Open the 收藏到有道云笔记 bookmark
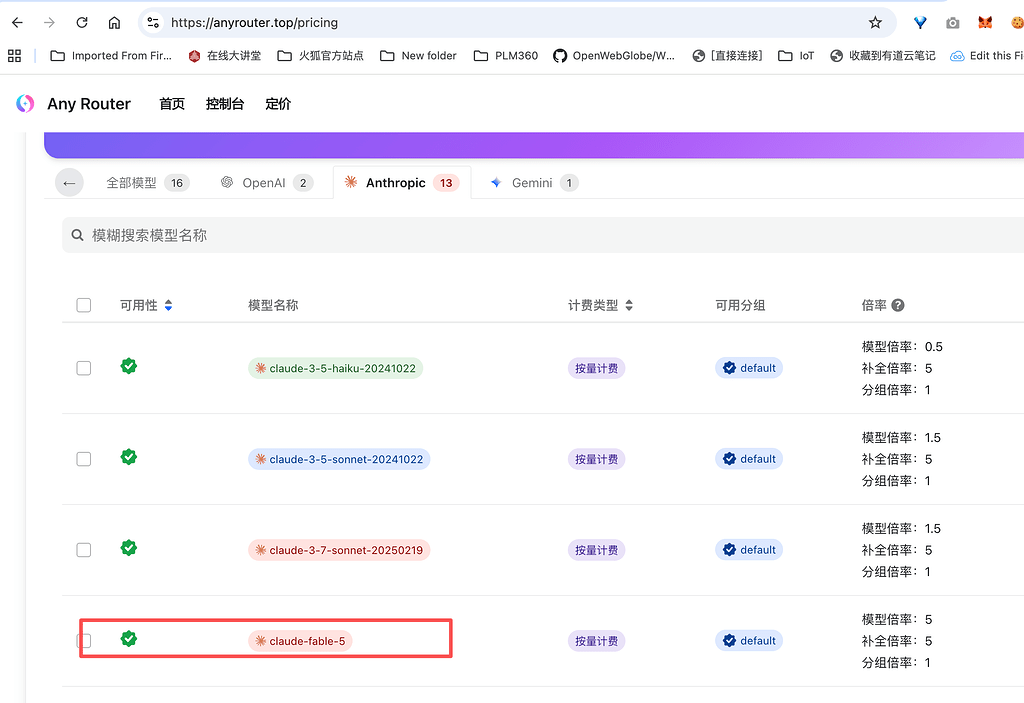Image resolution: width=1024 pixels, height=703 pixels. tap(882, 56)
